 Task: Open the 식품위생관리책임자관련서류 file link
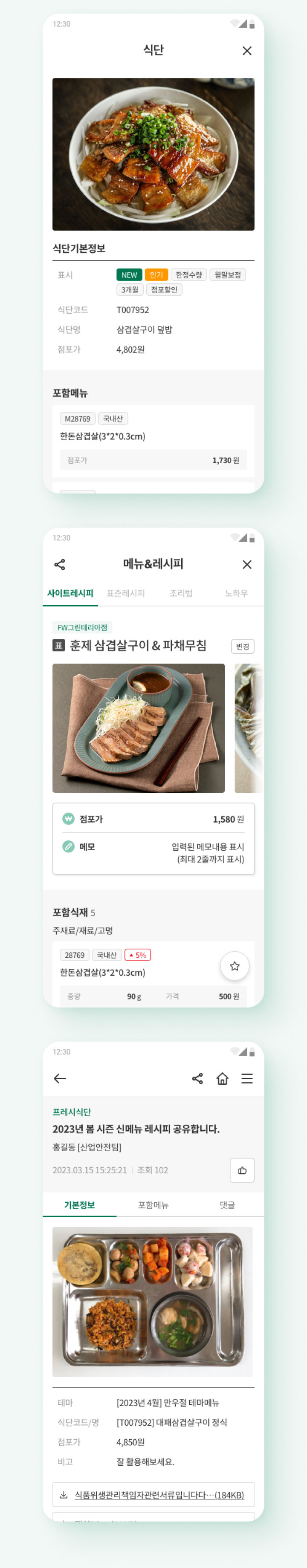pyautogui.click(x=159, y=1494)
